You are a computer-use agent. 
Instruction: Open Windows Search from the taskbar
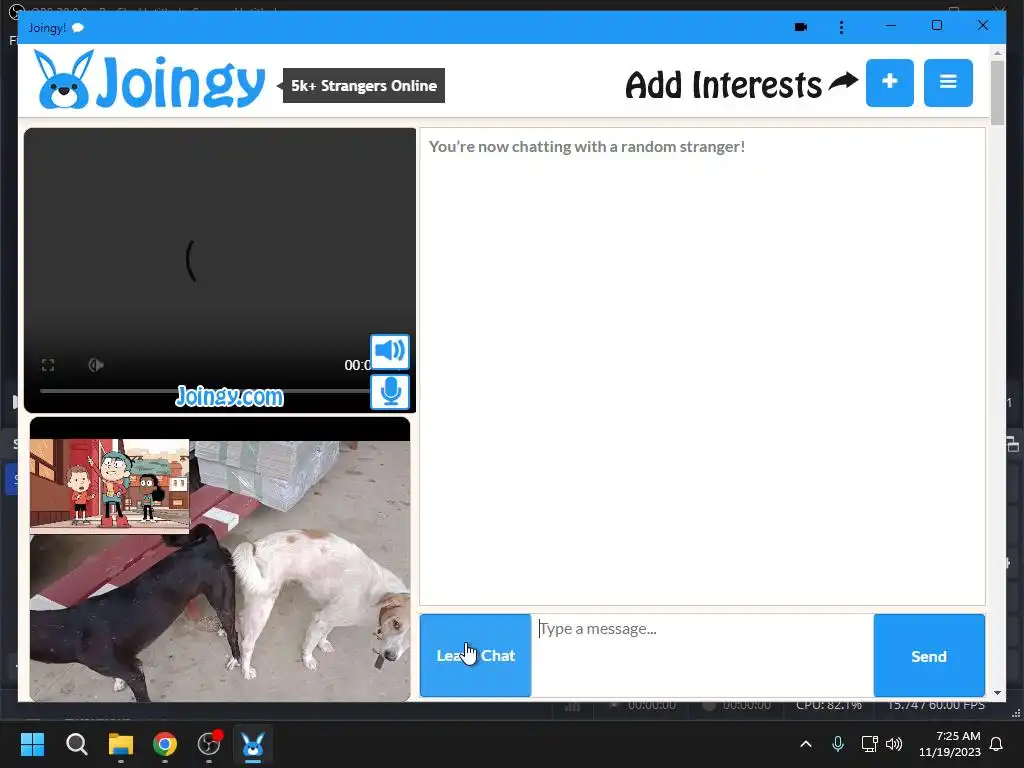tap(76, 744)
